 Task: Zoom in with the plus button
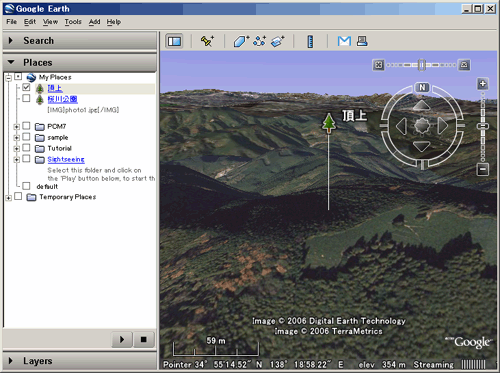(x=482, y=84)
